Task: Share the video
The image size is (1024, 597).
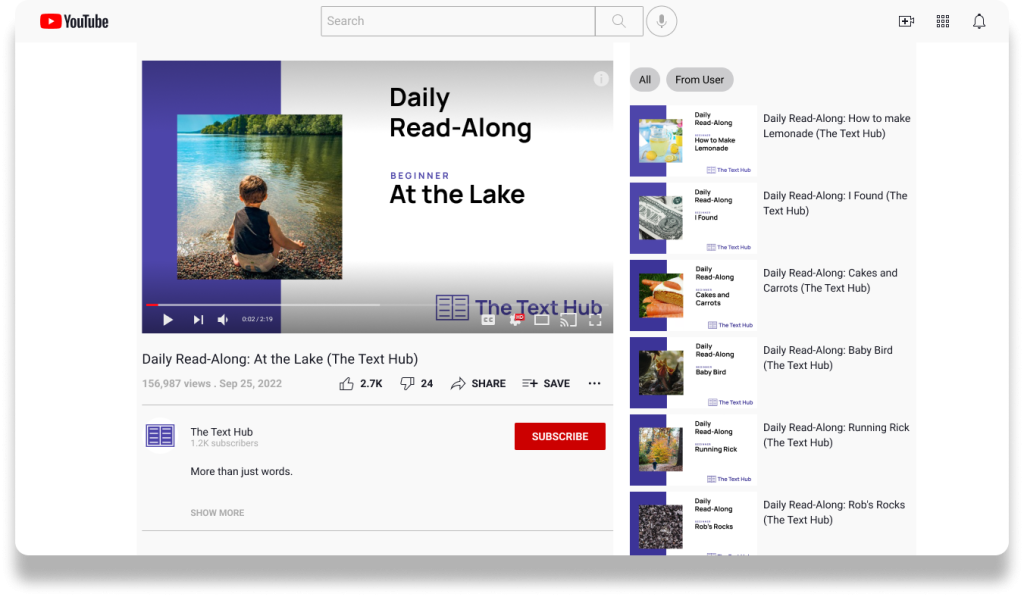Action: 478,383
